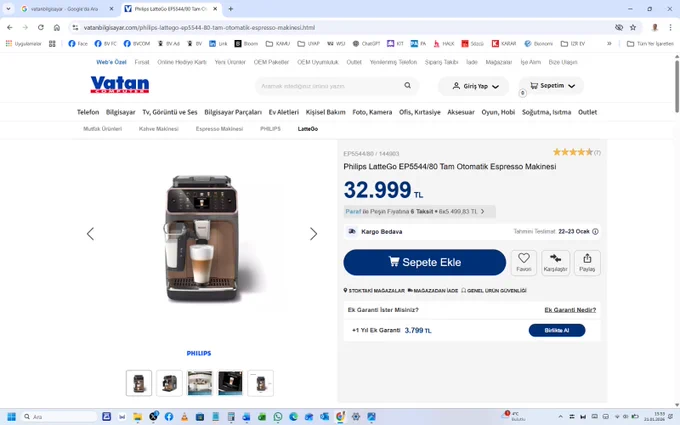Click the product star rating
Screen dimensions: 680x425
572,152
